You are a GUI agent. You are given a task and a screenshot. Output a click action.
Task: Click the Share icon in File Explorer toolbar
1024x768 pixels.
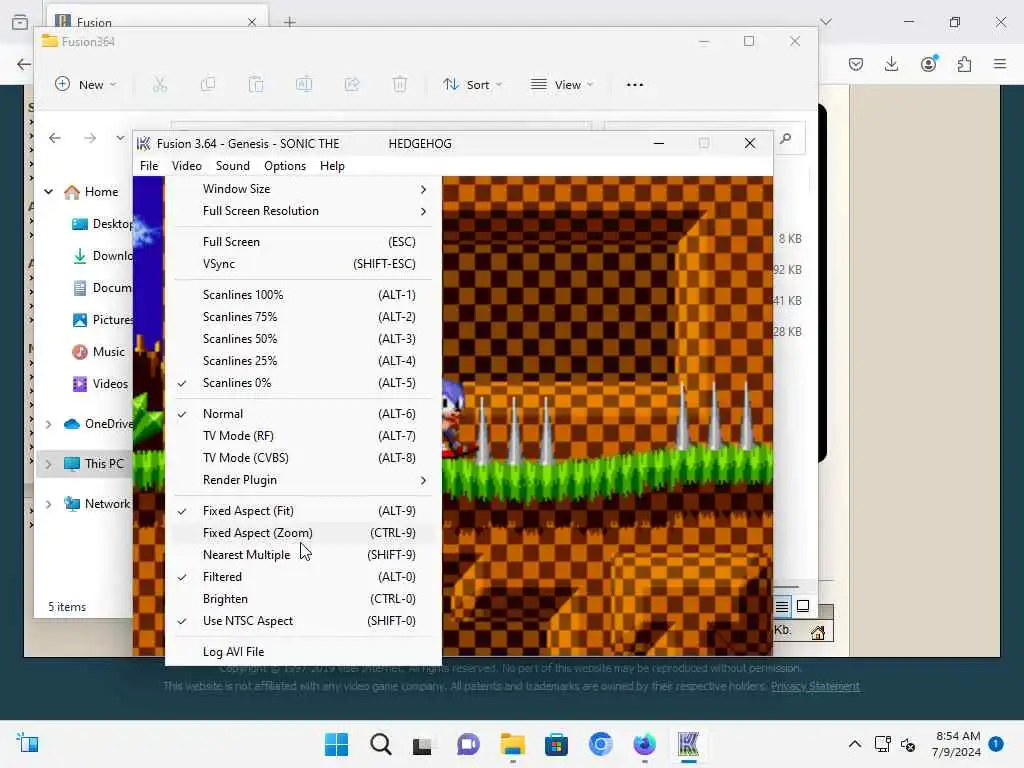tap(352, 84)
